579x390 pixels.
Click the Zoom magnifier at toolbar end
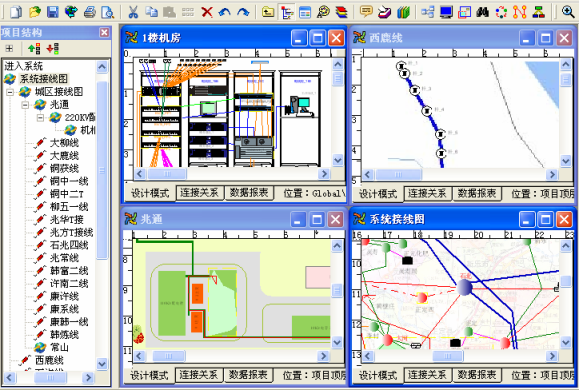click(568, 12)
